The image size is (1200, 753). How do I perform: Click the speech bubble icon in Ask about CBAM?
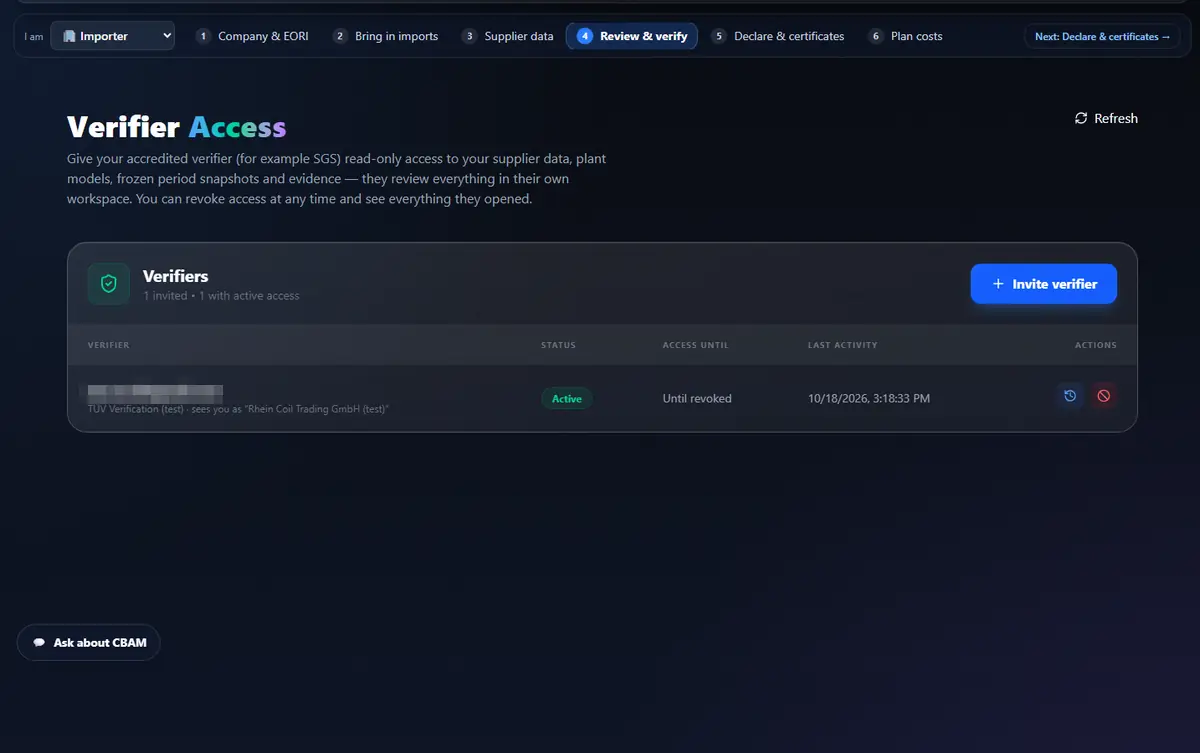click(39, 643)
